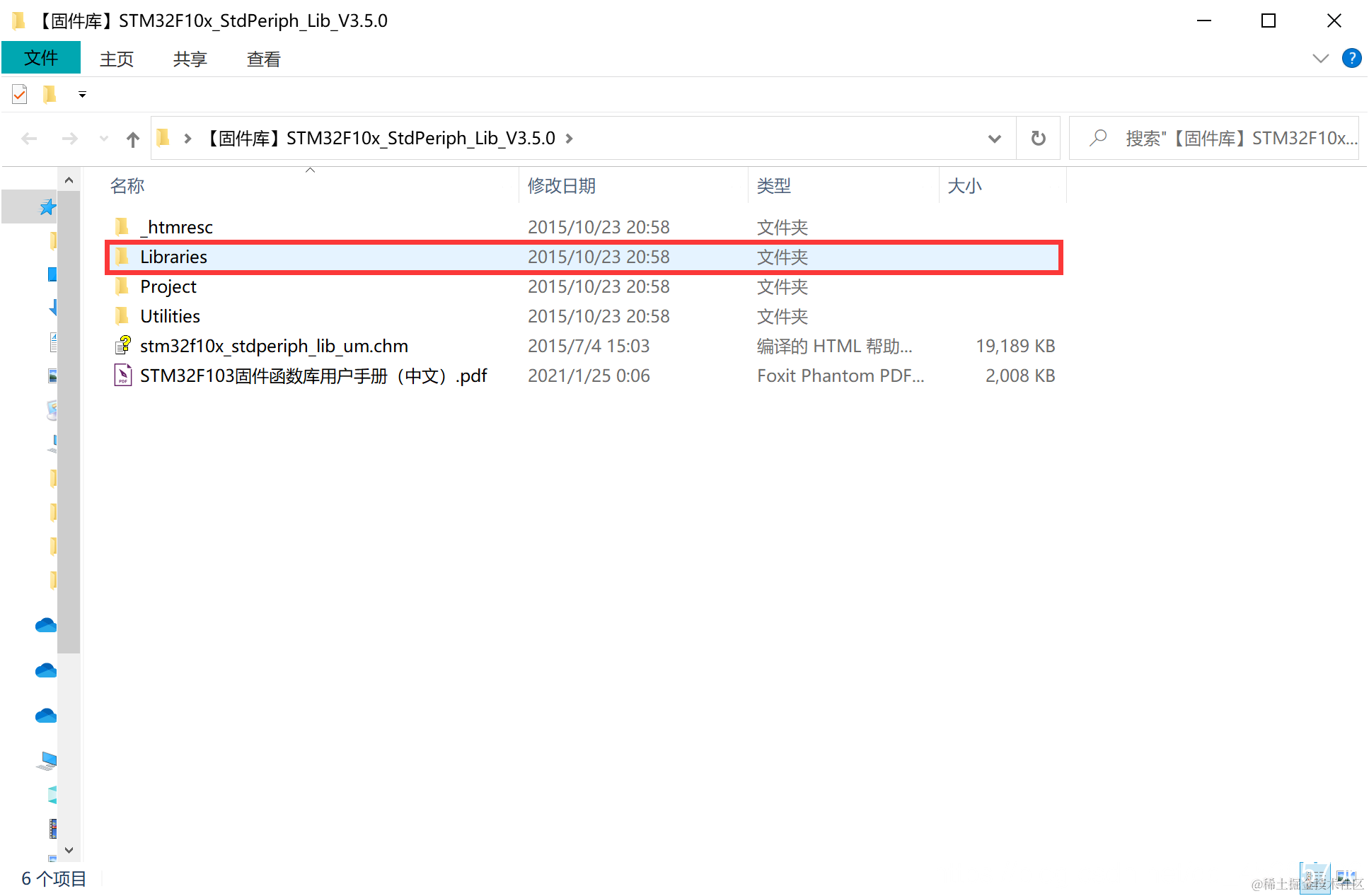Open the 文件 menu tab

coord(41,58)
